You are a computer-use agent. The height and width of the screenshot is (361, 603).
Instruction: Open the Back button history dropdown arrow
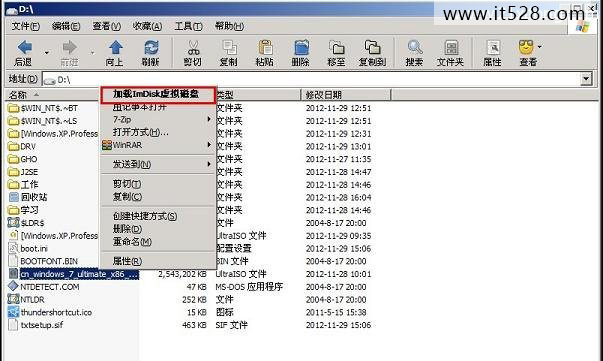(47, 52)
